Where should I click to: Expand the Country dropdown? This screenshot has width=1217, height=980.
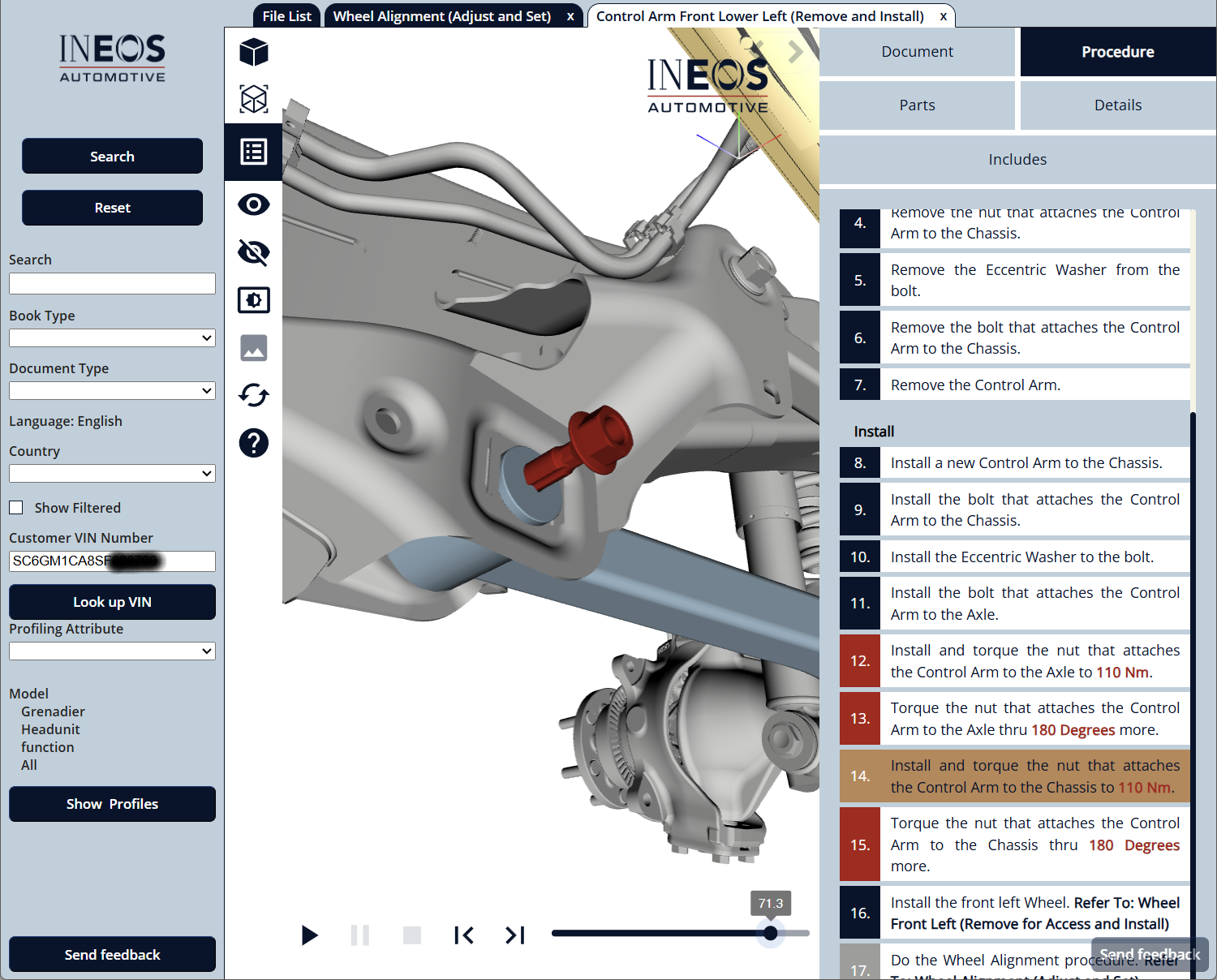coord(112,474)
